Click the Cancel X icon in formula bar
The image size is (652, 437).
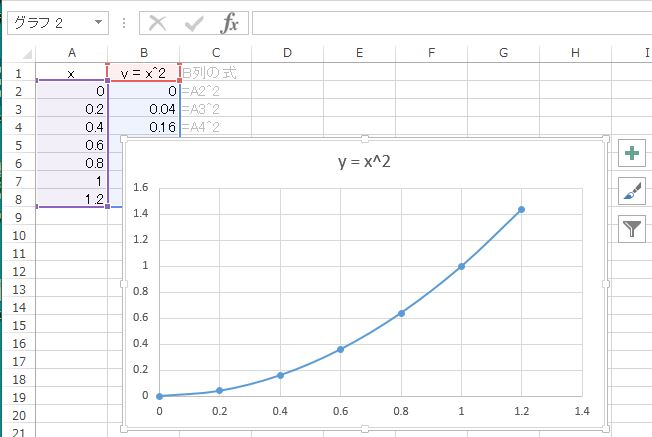click(x=158, y=23)
